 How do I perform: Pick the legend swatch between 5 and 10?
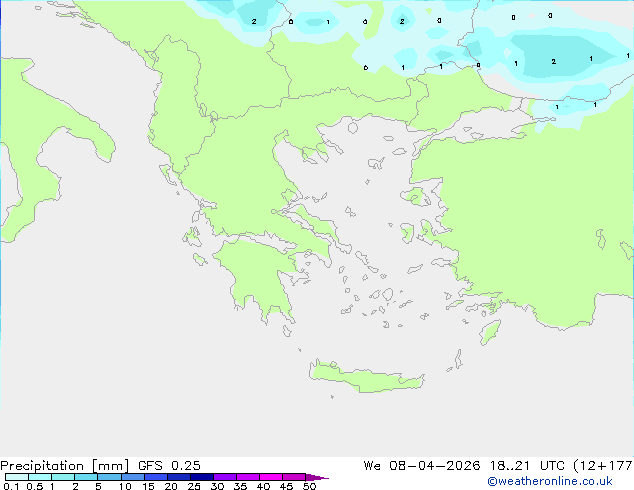pyautogui.click(x=109, y=477)
